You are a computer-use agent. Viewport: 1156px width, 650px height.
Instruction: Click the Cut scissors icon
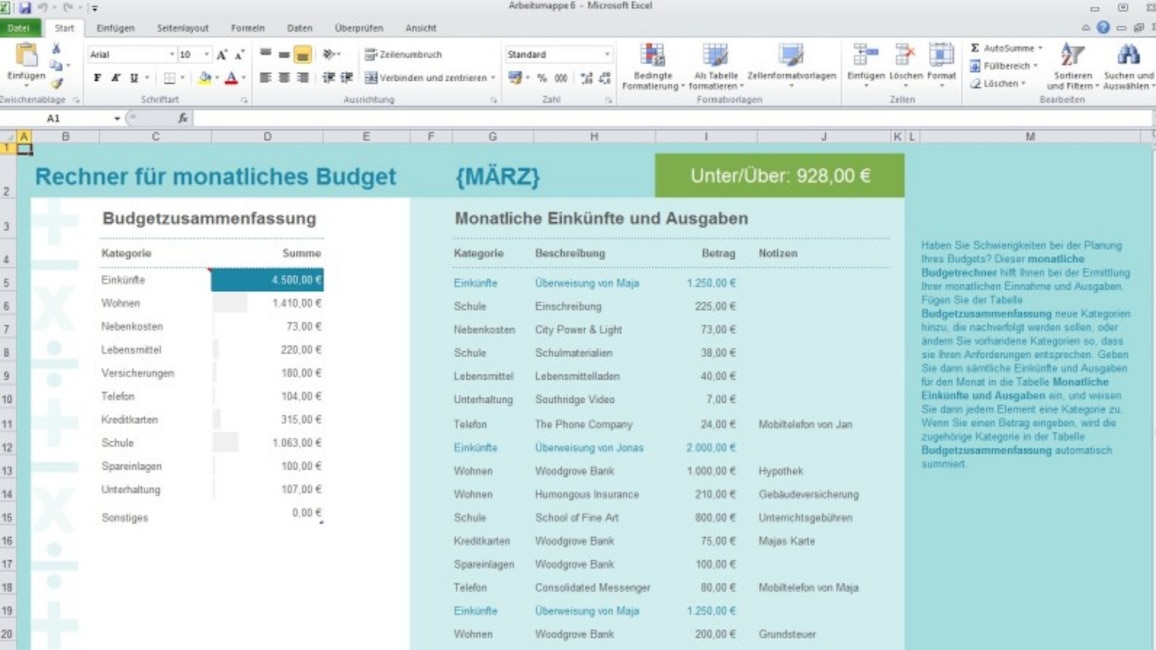tap(56, 49)
